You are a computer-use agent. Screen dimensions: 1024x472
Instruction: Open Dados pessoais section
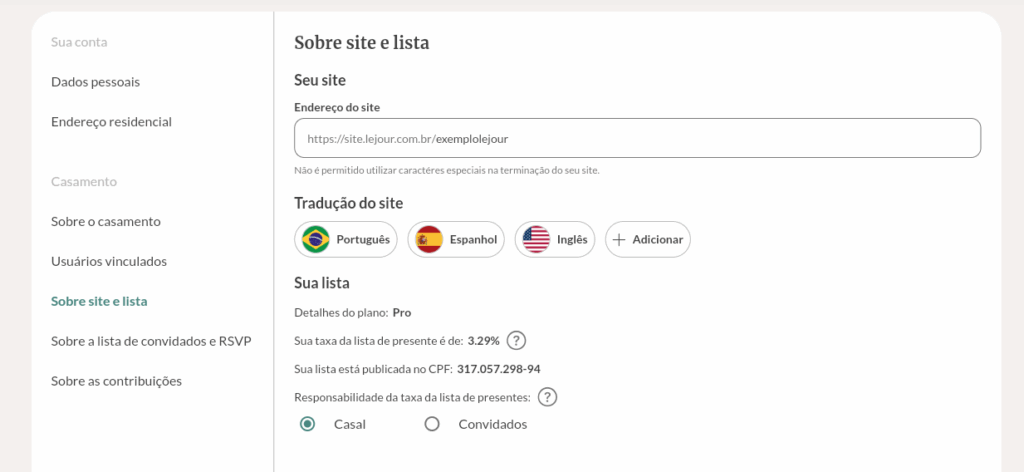click(95, 82)
